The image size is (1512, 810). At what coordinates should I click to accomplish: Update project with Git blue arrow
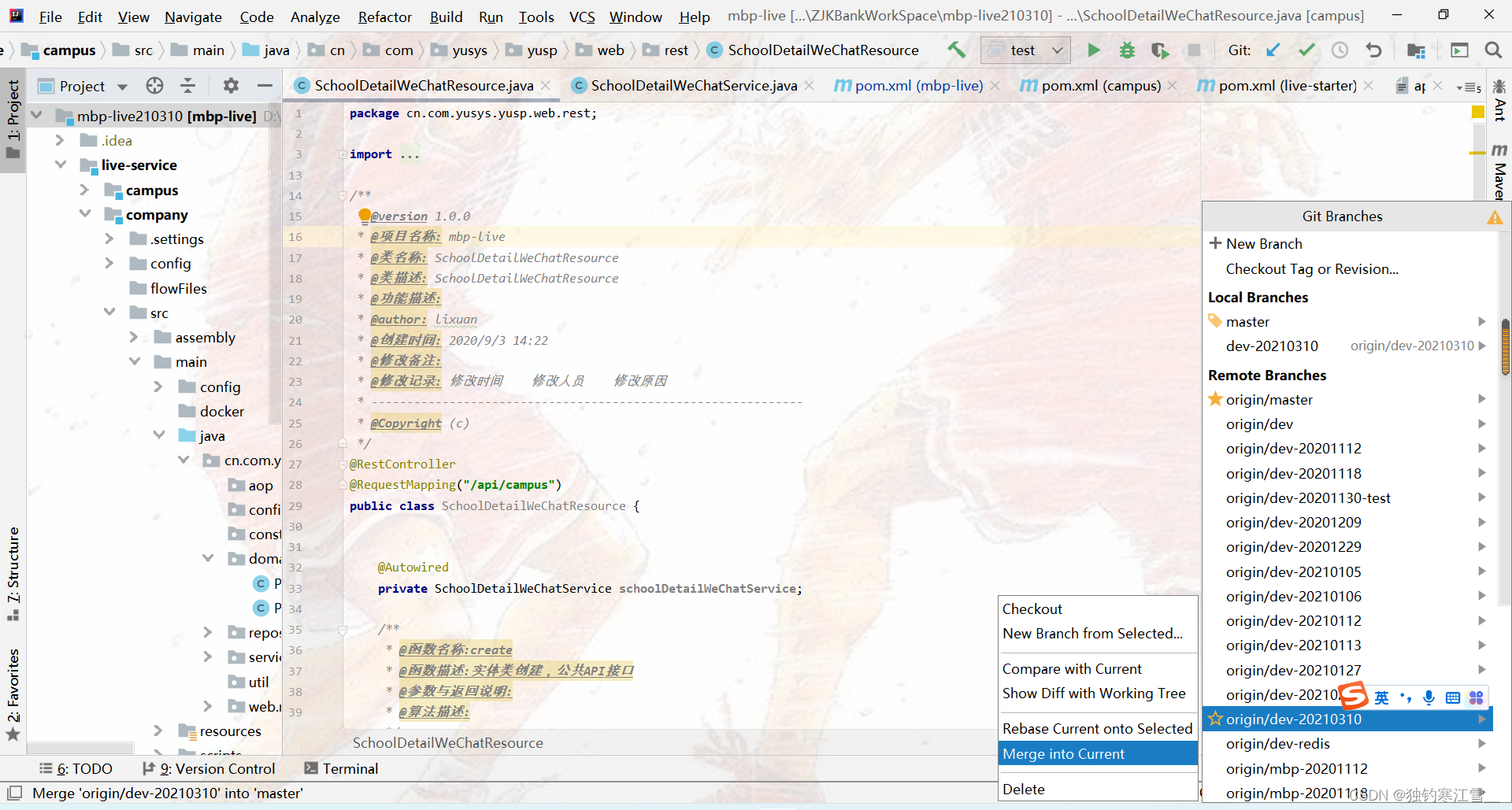[x=1273, y=50]
